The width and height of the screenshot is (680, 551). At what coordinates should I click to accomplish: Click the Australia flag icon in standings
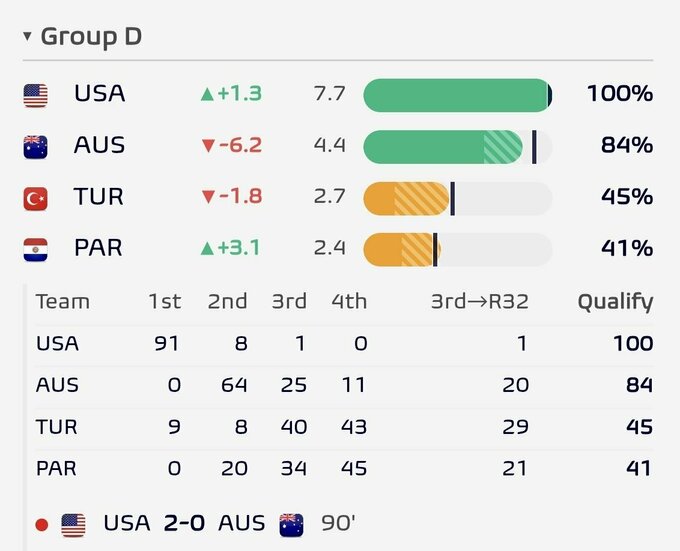(36, 147)
